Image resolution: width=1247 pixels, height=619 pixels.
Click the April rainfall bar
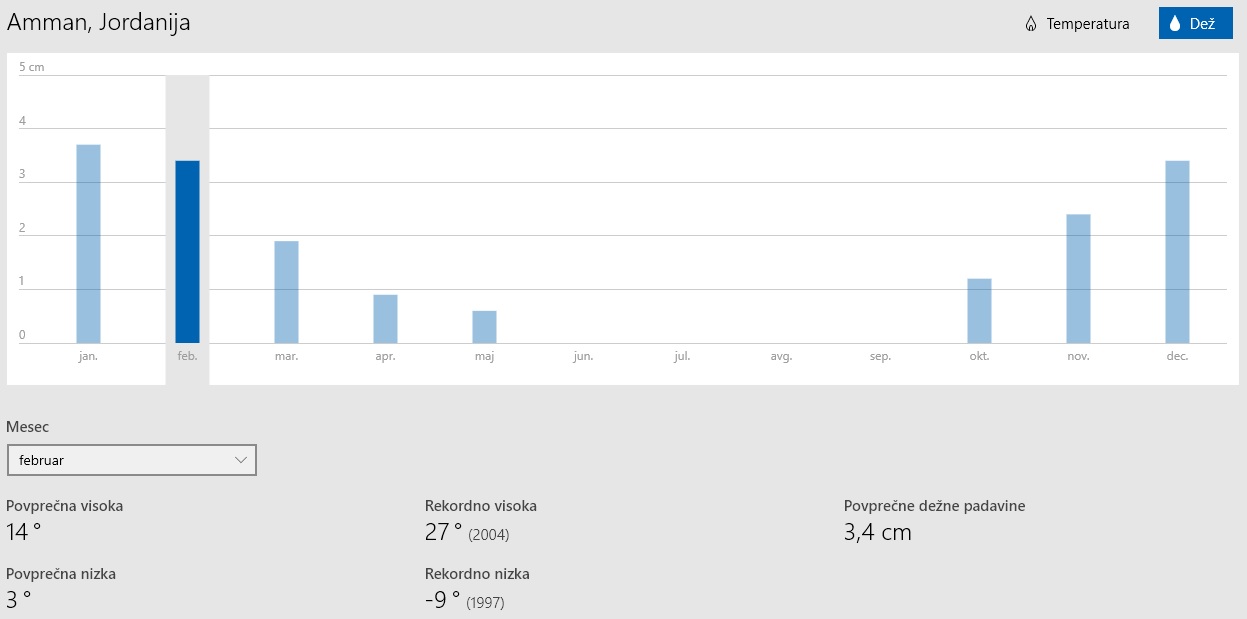tap(385, 319)
